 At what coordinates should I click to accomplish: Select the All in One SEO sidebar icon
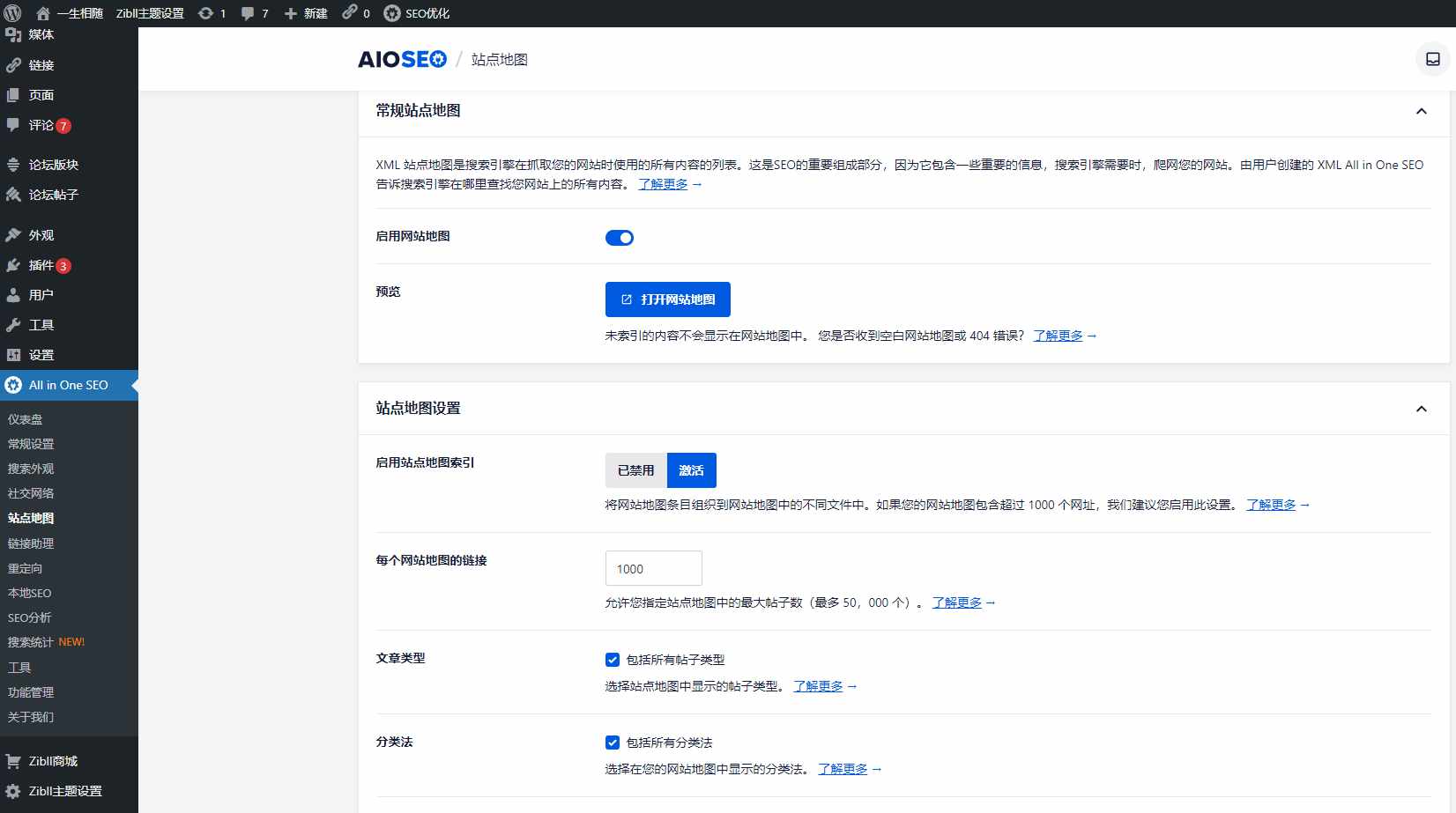(x=13, y=385)
